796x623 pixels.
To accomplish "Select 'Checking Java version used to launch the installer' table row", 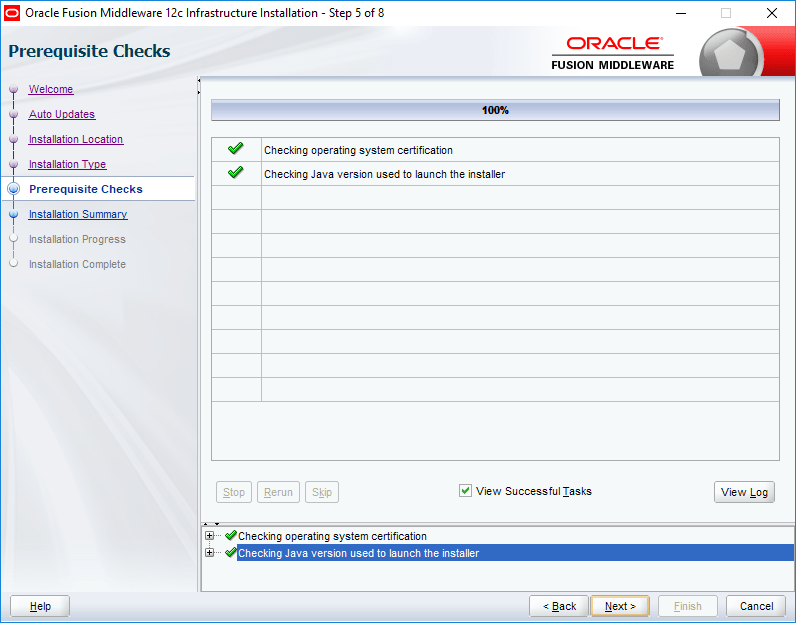I will point(495,174).
